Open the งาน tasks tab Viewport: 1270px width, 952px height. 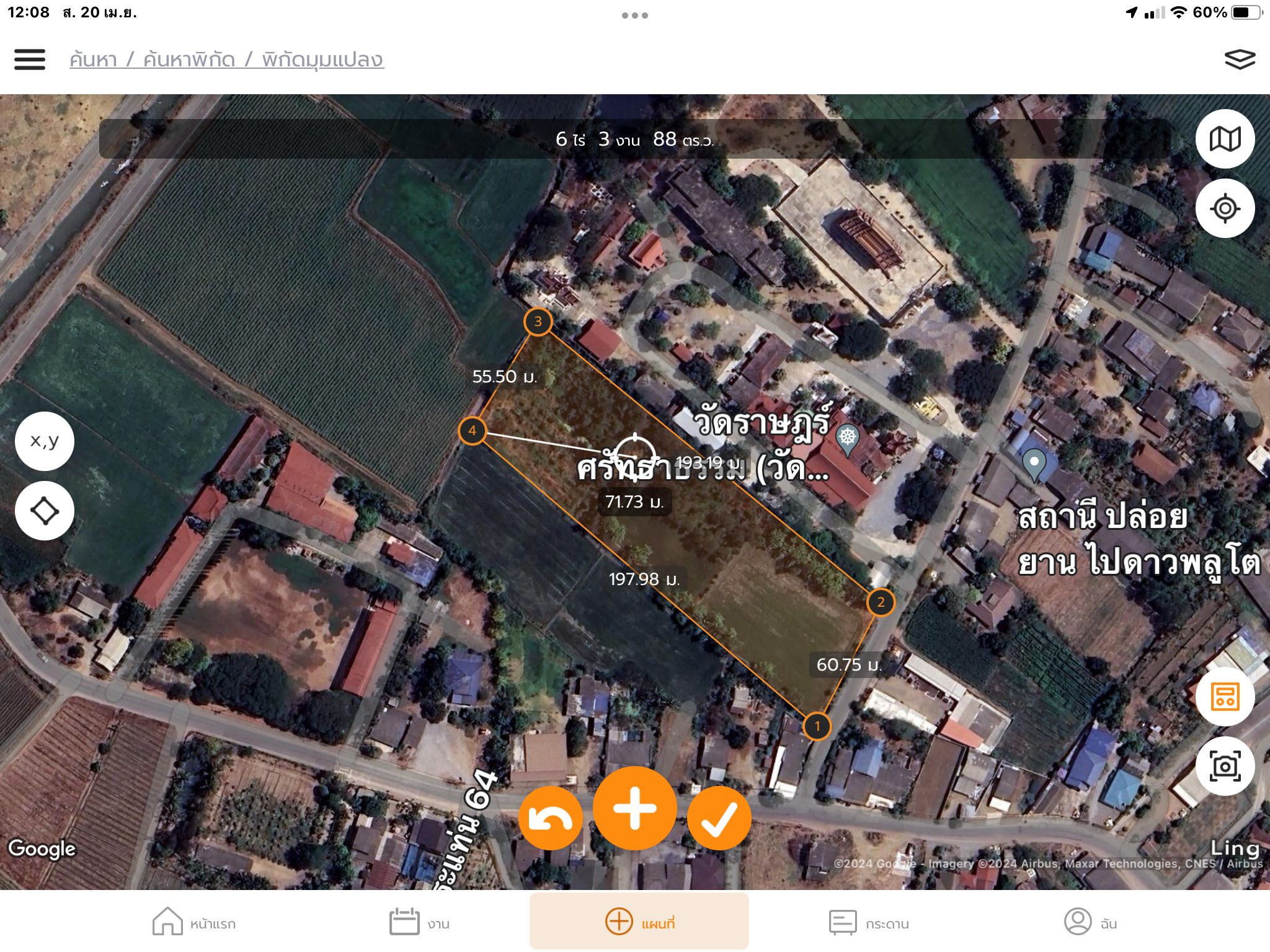tap(419, 922)
